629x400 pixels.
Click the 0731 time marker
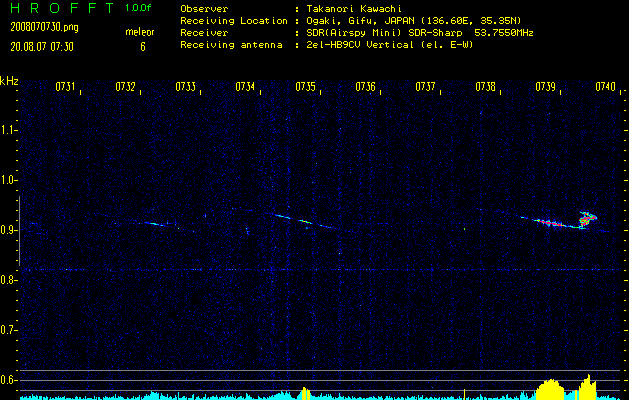coord(65,87)
